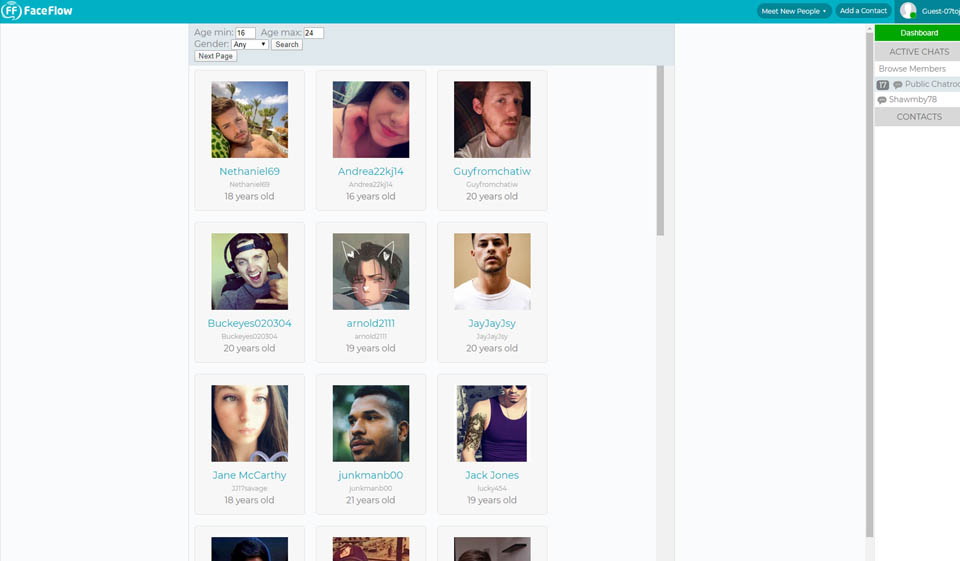Click arnold2111's cat-ears avatar thumbnail
The height and width of the screenshot is (561, 960).
[370, 272]
